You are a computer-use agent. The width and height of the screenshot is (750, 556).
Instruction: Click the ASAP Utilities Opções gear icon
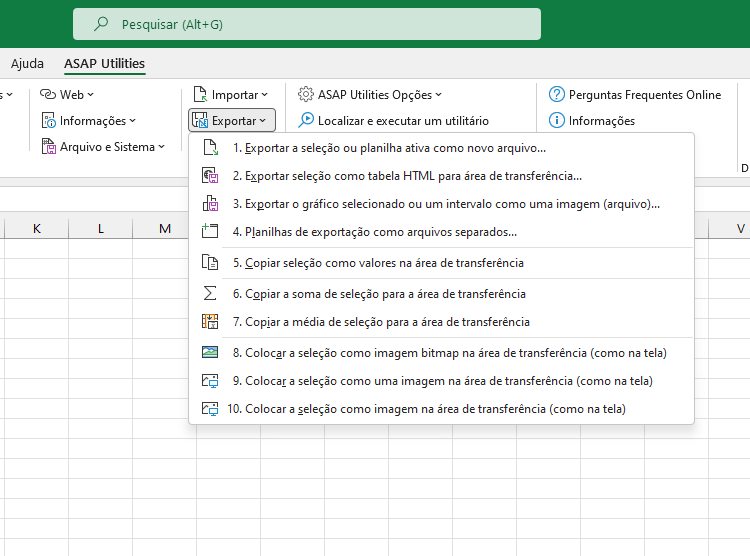click(x=306, y=94)
